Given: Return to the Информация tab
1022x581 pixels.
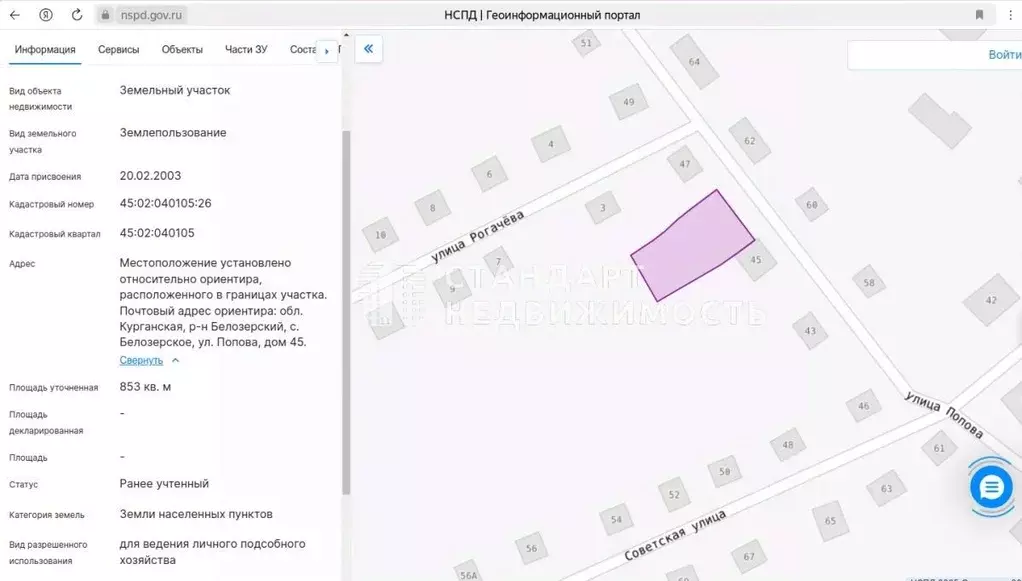Looking at the screenshot, I should click(46, 48).
